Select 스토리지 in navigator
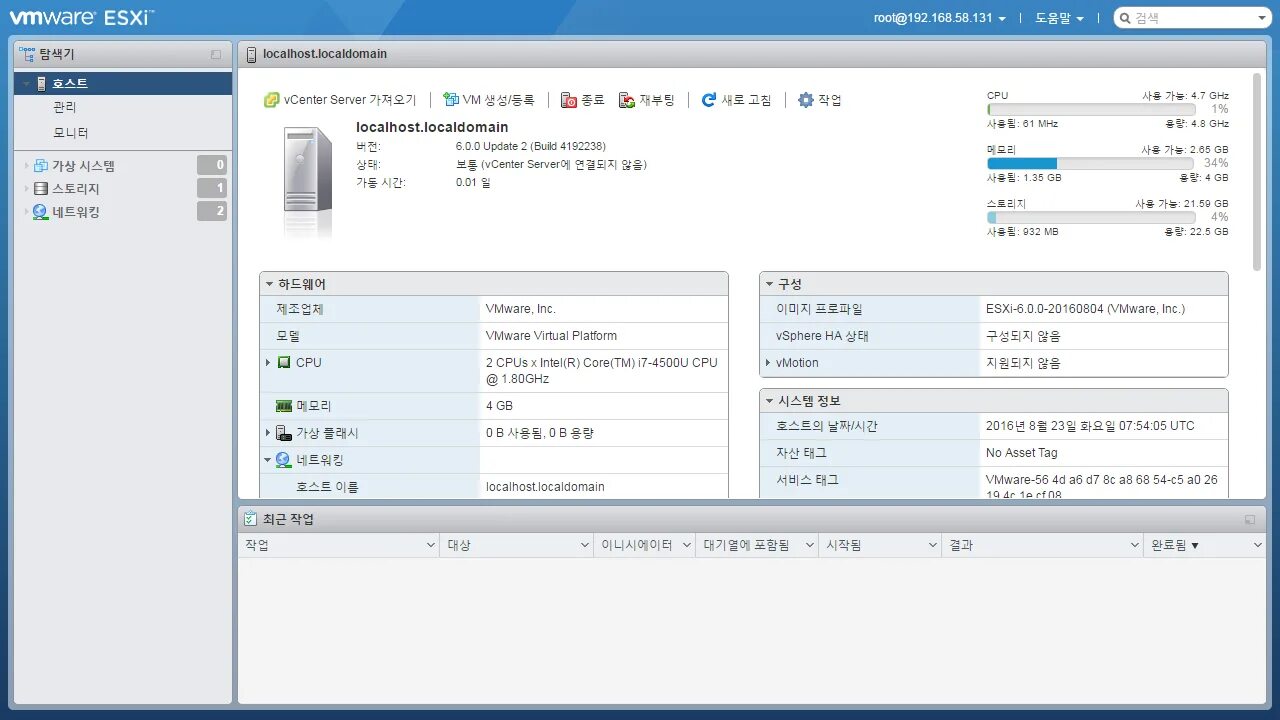 pos(76,189)
